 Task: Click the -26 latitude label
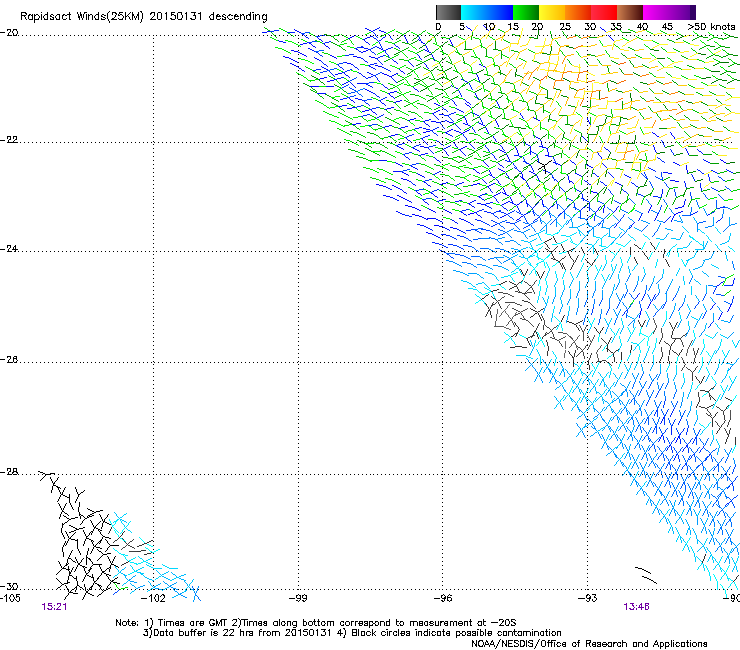pos(9,360)
